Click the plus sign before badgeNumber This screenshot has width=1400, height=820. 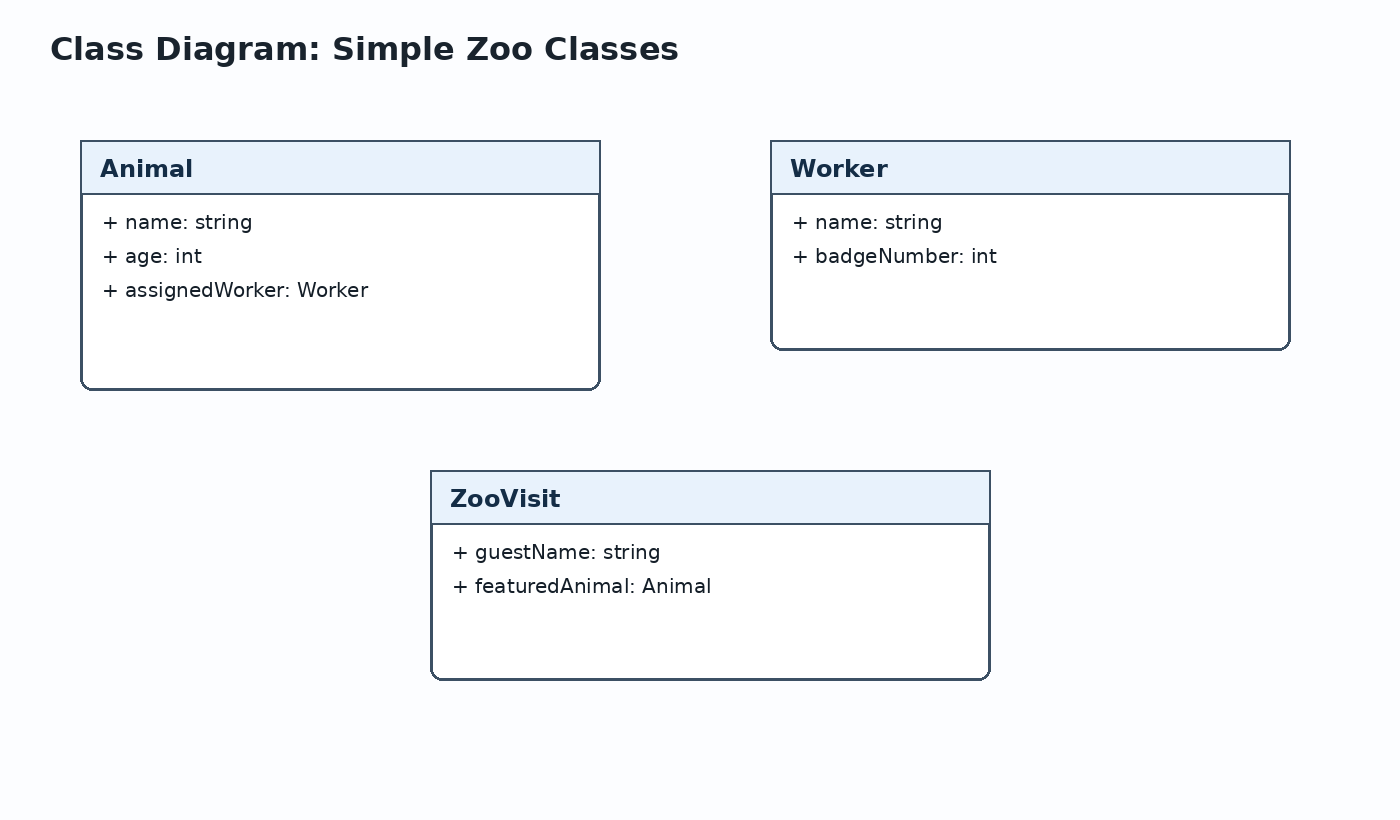point(800,257)
